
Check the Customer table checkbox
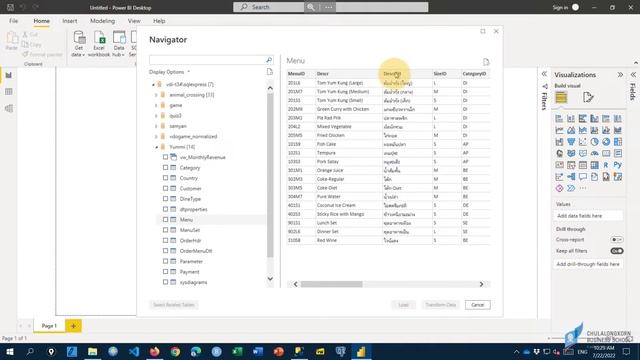165,188
